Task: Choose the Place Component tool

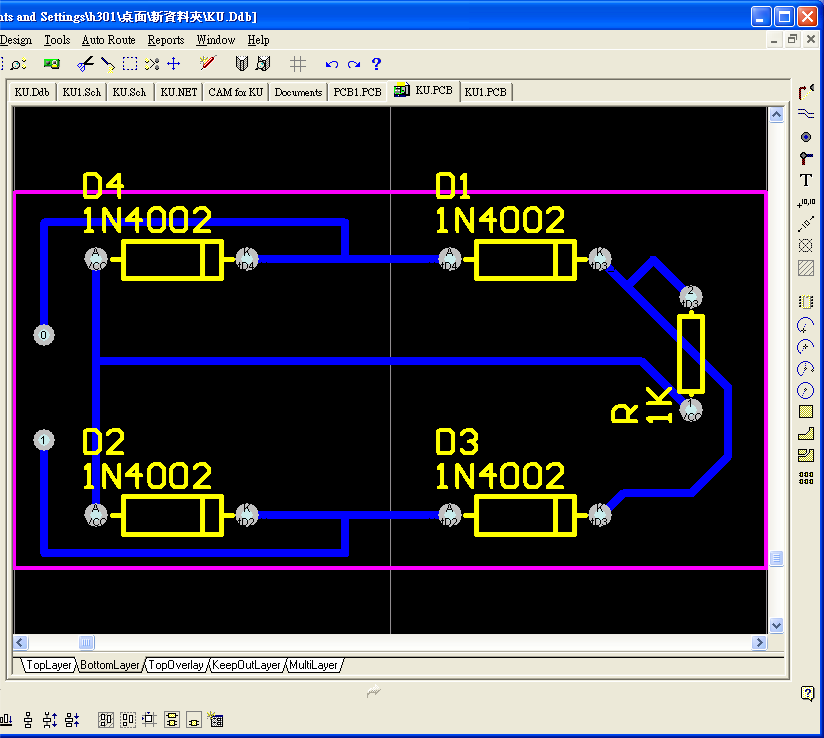Action: pyautogui.click(x=806, y=301)
